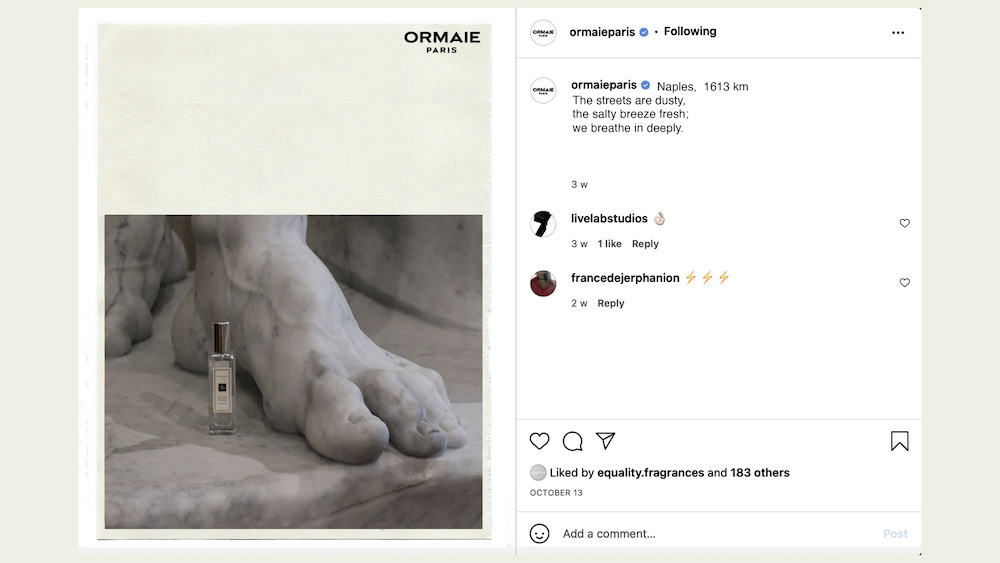This screenshot has width=1000, height=563.
Task: Open francedejerphanion profile picture
Action: (543, 283)
